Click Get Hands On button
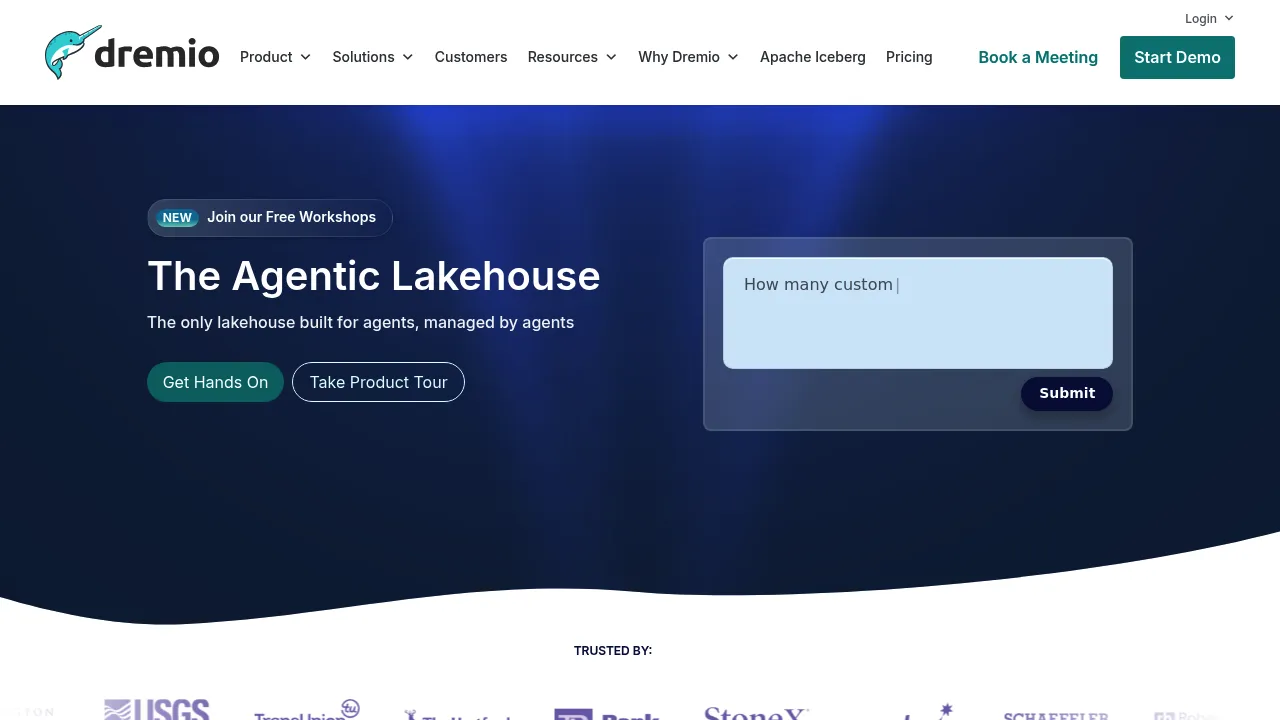This screenshot has width=1280, height=720. point(215,382)
